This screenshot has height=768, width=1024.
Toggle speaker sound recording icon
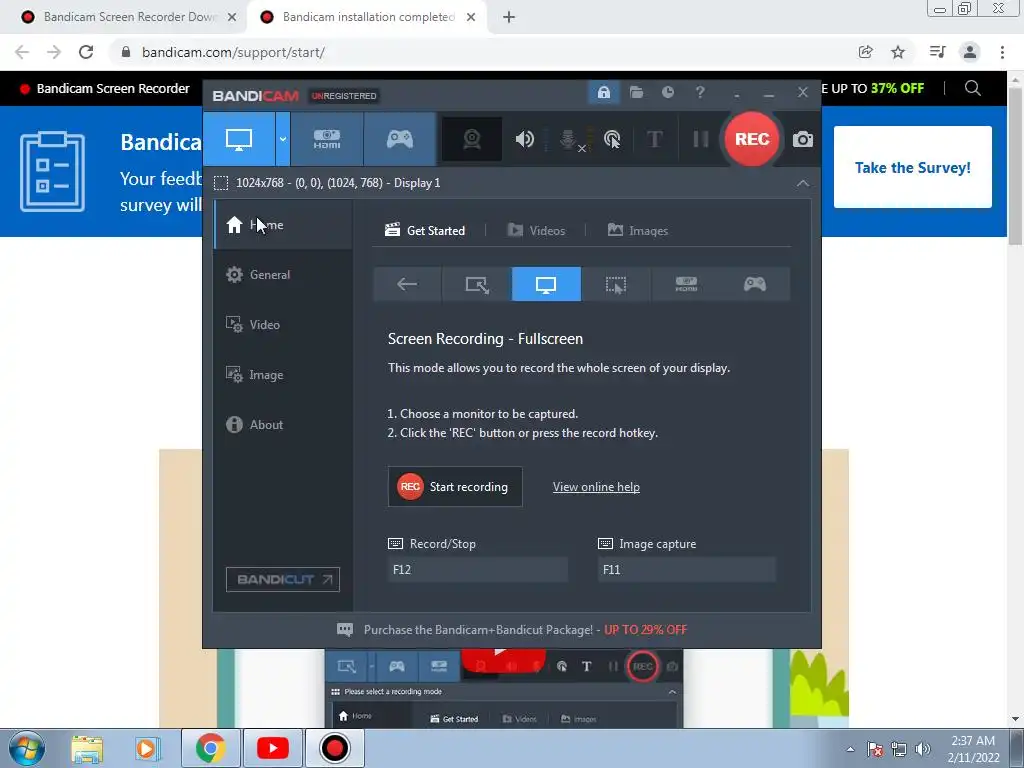[x=524, y=139]
